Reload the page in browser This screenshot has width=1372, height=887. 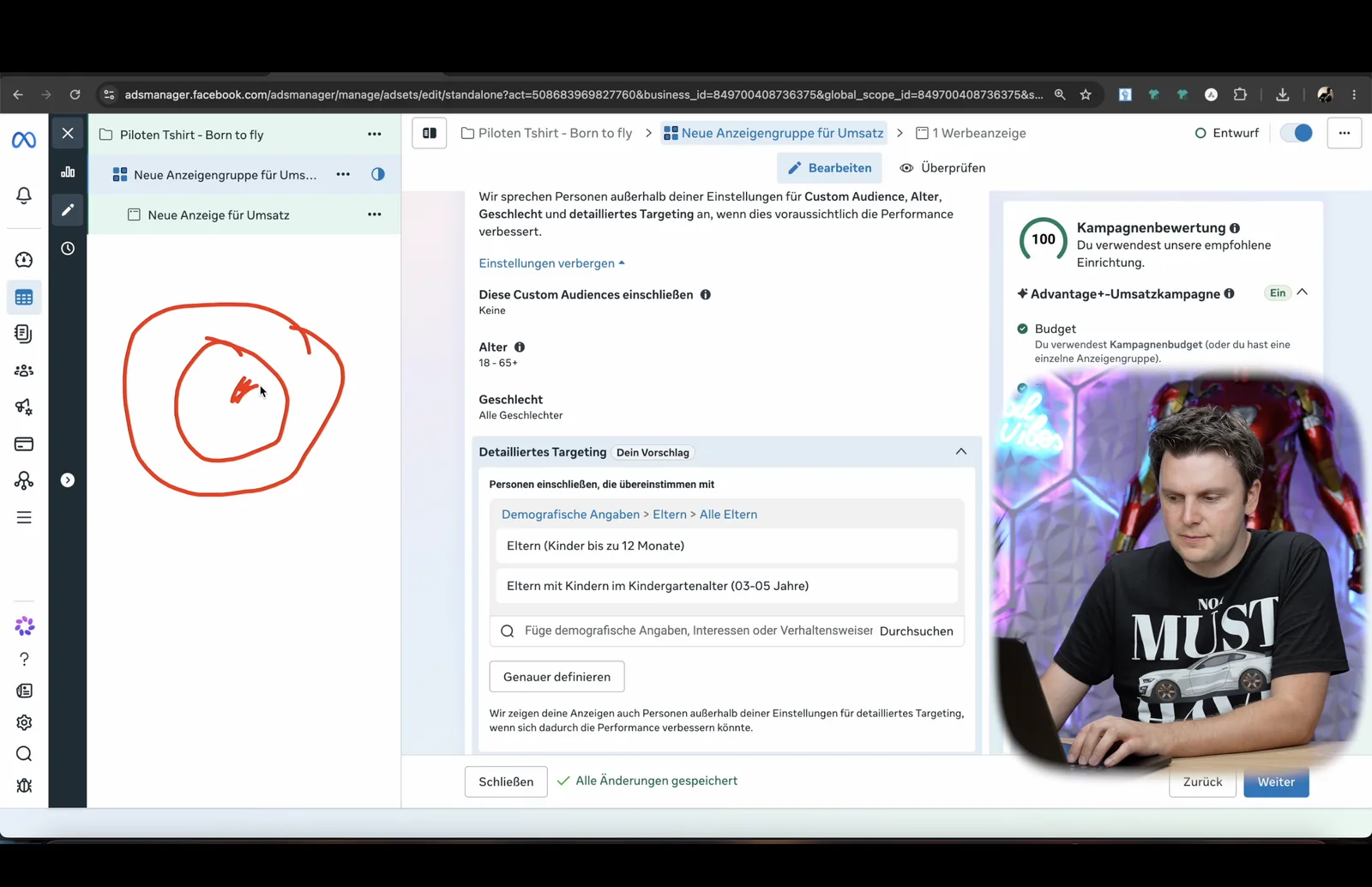click(x=75, y=94)
